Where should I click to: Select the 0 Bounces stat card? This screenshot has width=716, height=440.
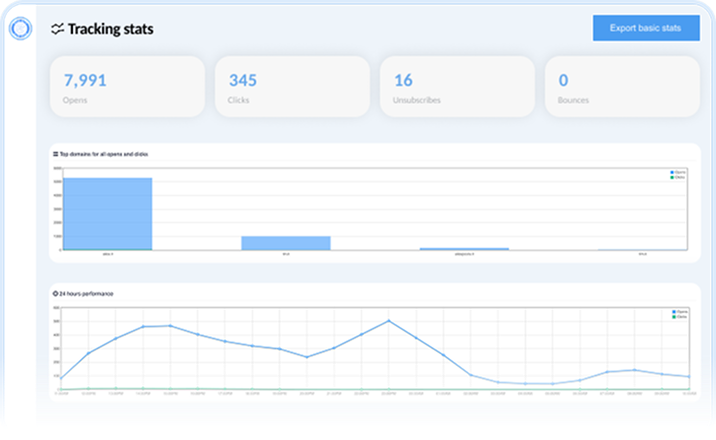[x=620, y=87]
